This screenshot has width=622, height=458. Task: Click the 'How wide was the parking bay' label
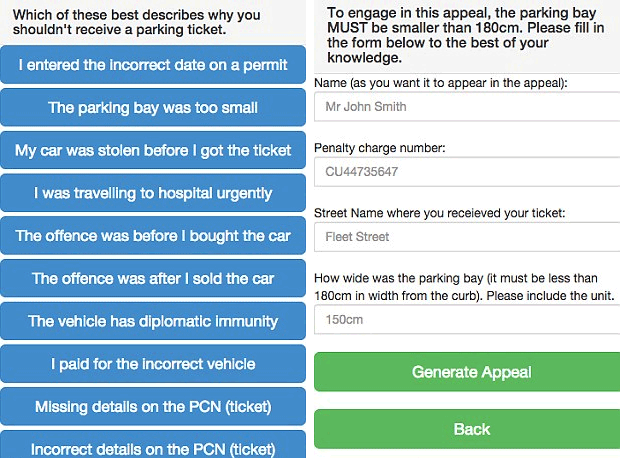(x=455, y=287)
